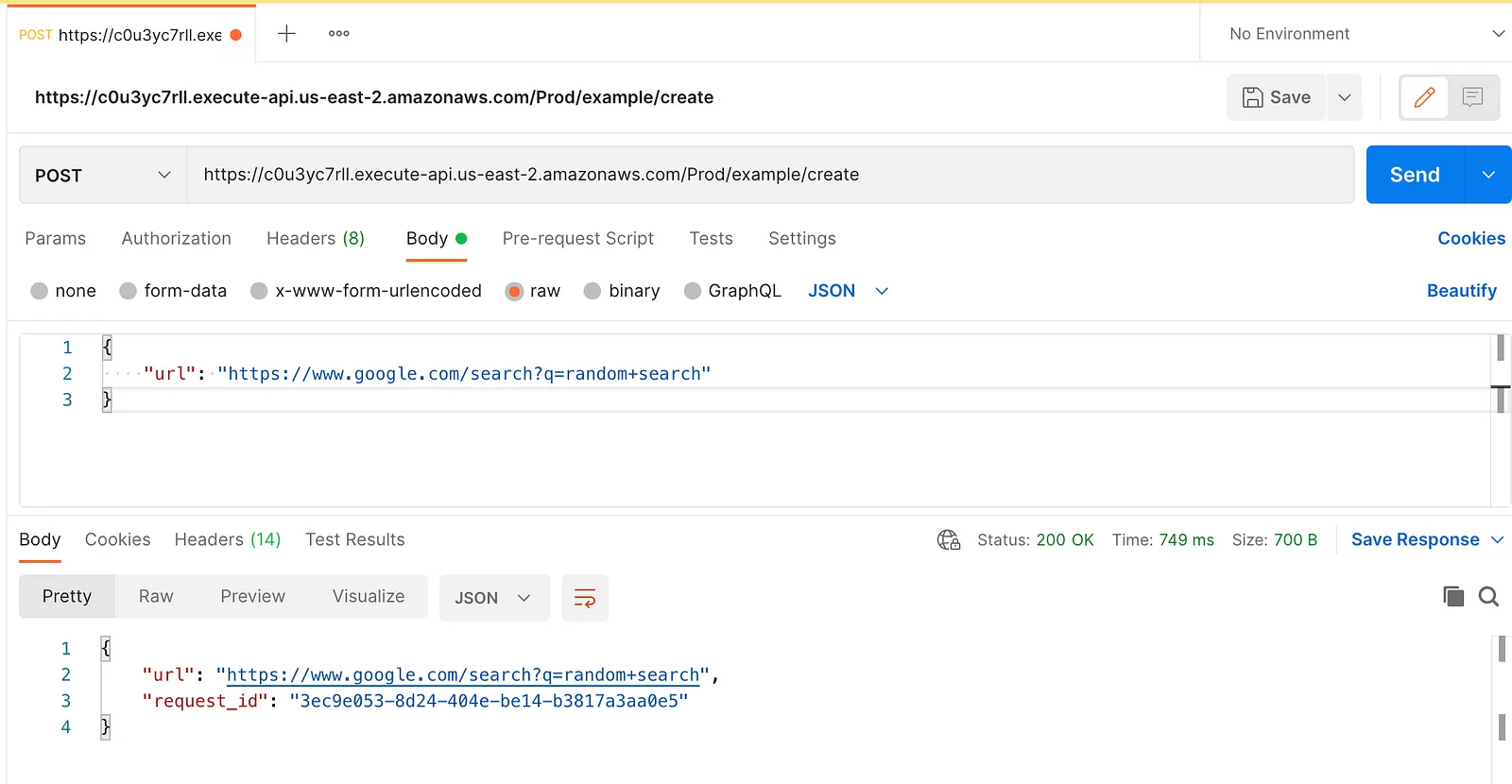This screenshot has width=1512, height=784.
Task: Click the Save button
Action: pyautogui.click(x=1277, y=97)
